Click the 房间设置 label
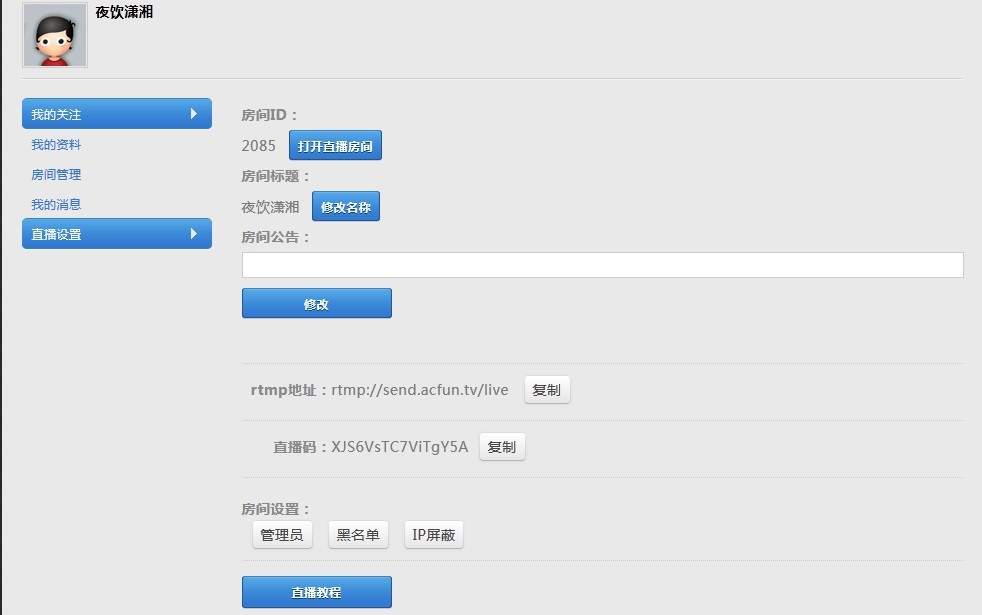The image size is (982, 615). pos(276,509)
